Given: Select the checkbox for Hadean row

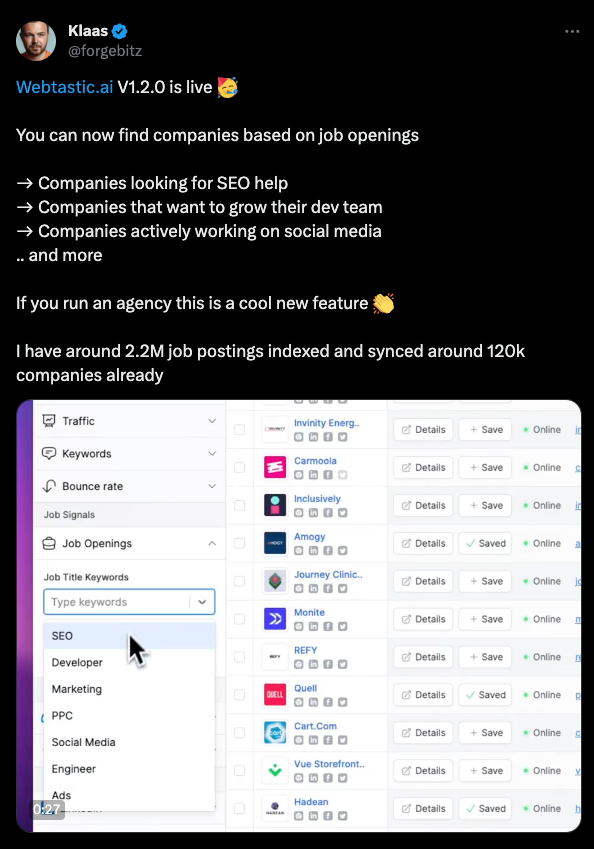Looking at the screenshot, I should (239, 808).
